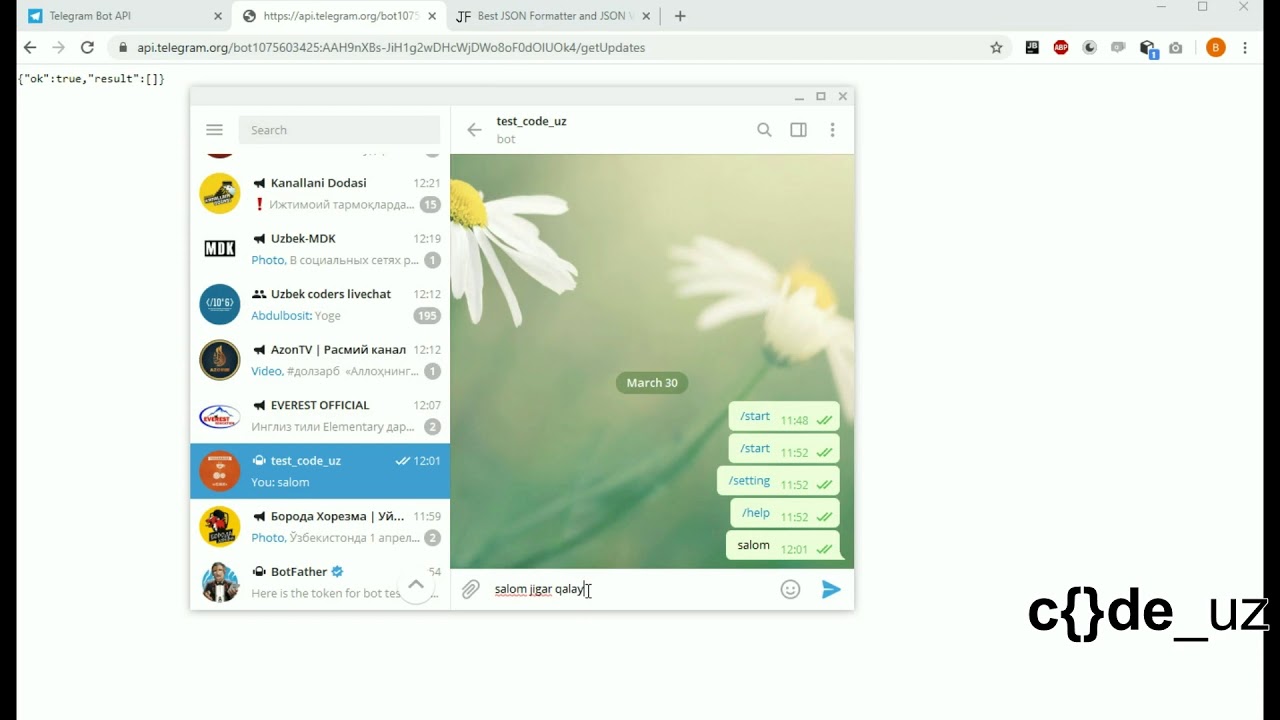Go back in the browser
The width and height of the screenshot is (1280, 720).
30,47
